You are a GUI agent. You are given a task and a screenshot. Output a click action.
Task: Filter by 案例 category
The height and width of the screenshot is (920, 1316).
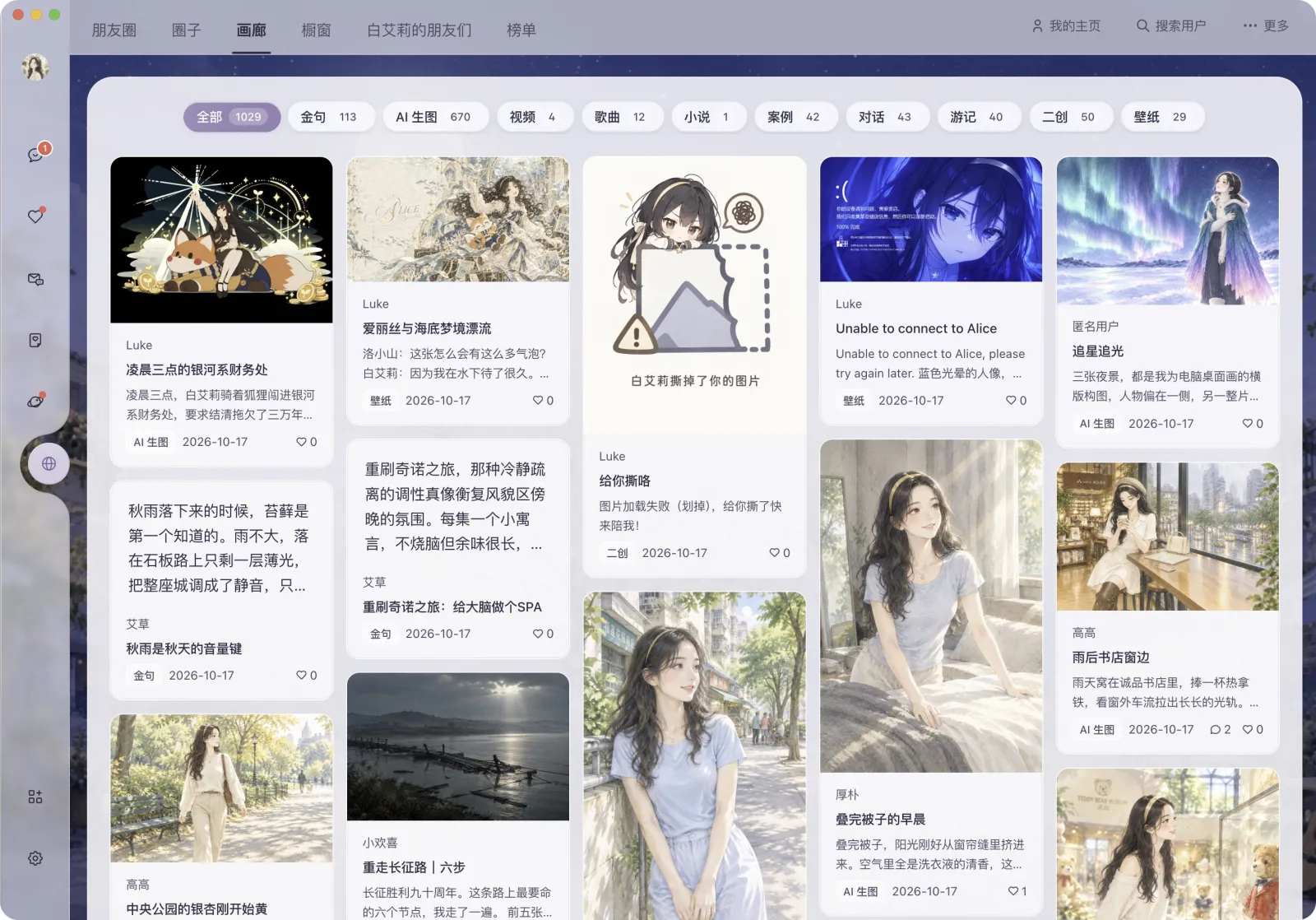[x=795, y=117]
